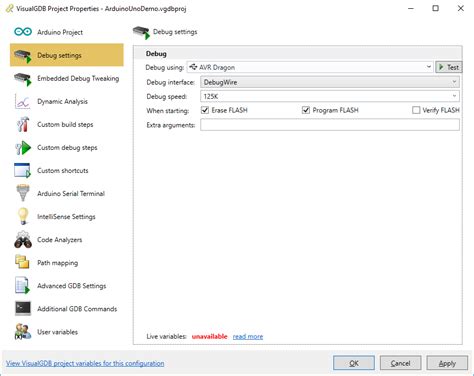Open Code Analyzers page

pos(60,240)
